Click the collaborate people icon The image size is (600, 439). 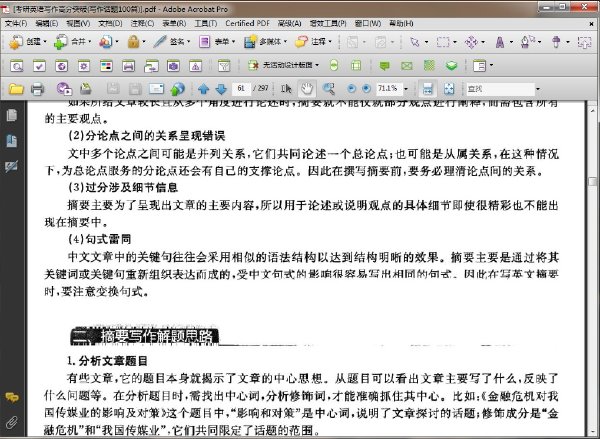point(108,42)
